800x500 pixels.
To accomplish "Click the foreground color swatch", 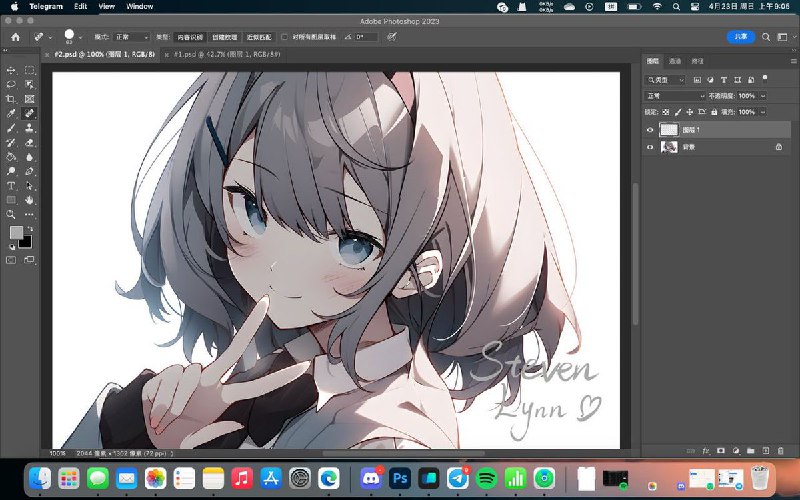I will [x=16, y=233].
